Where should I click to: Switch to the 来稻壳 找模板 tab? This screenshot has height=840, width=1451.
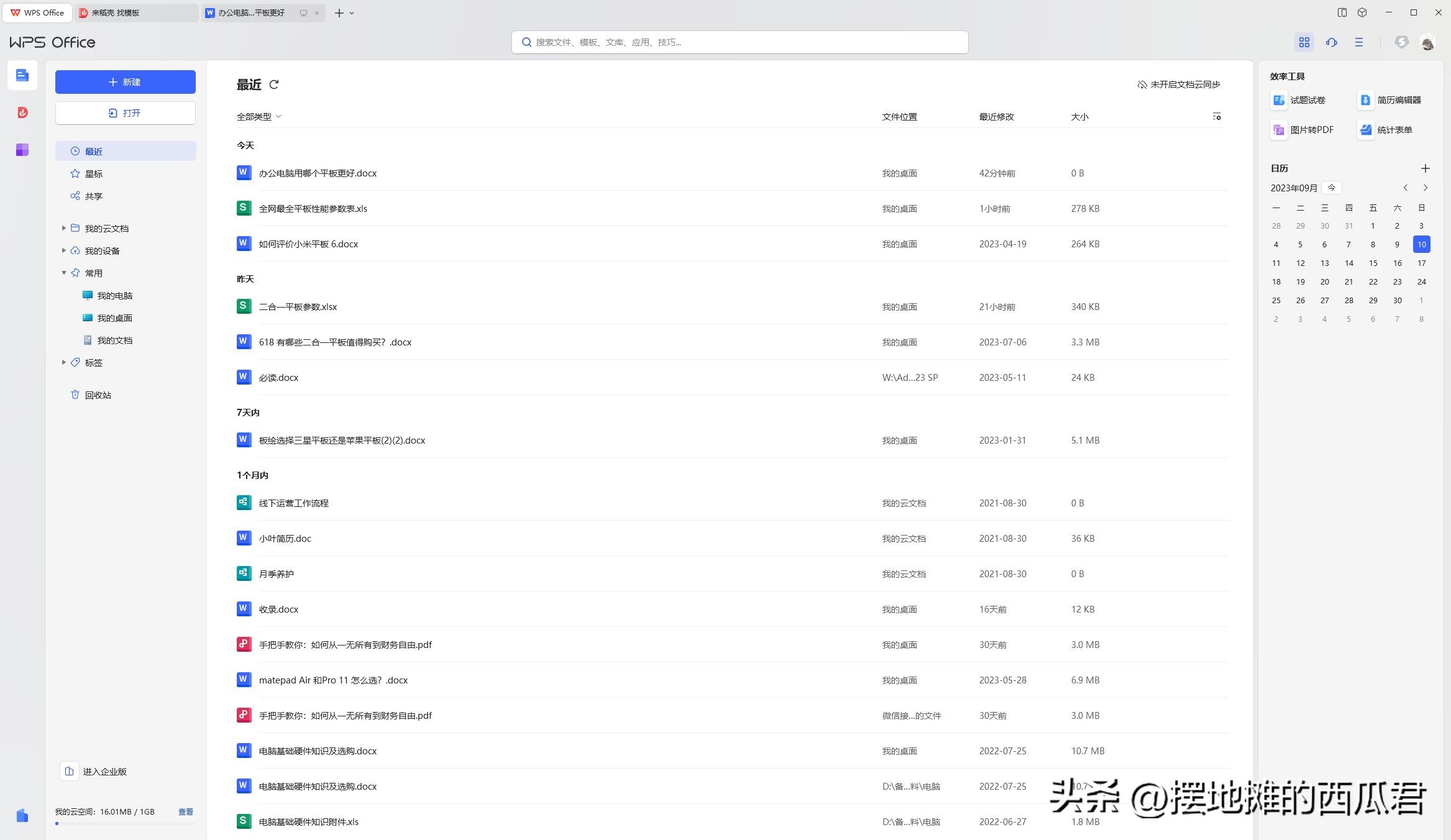pos(135,12)
